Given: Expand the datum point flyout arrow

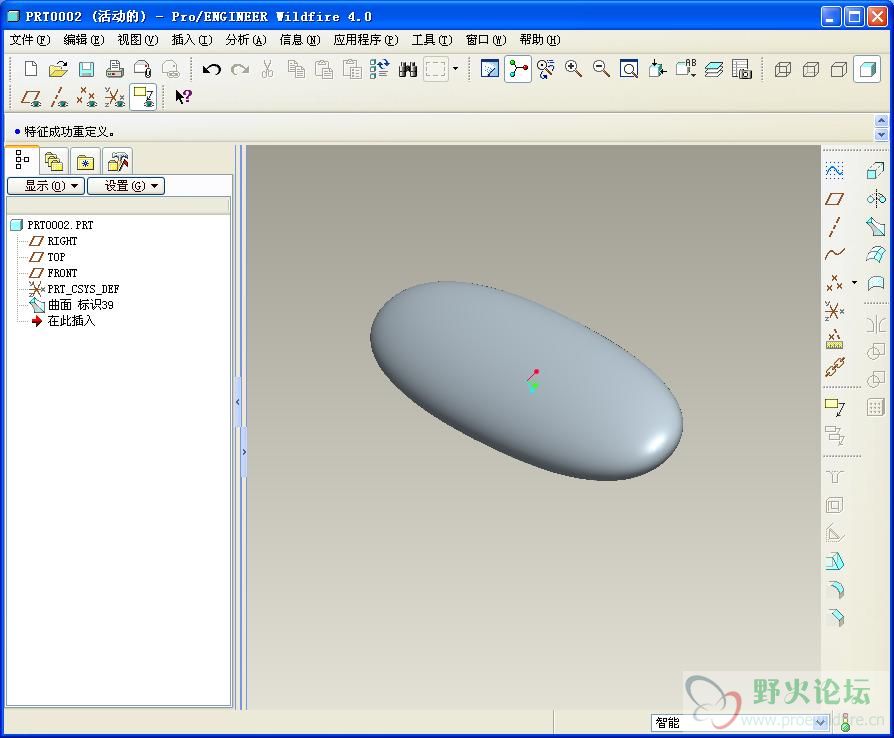Looking at the screenshot, I should pos(854,282).
